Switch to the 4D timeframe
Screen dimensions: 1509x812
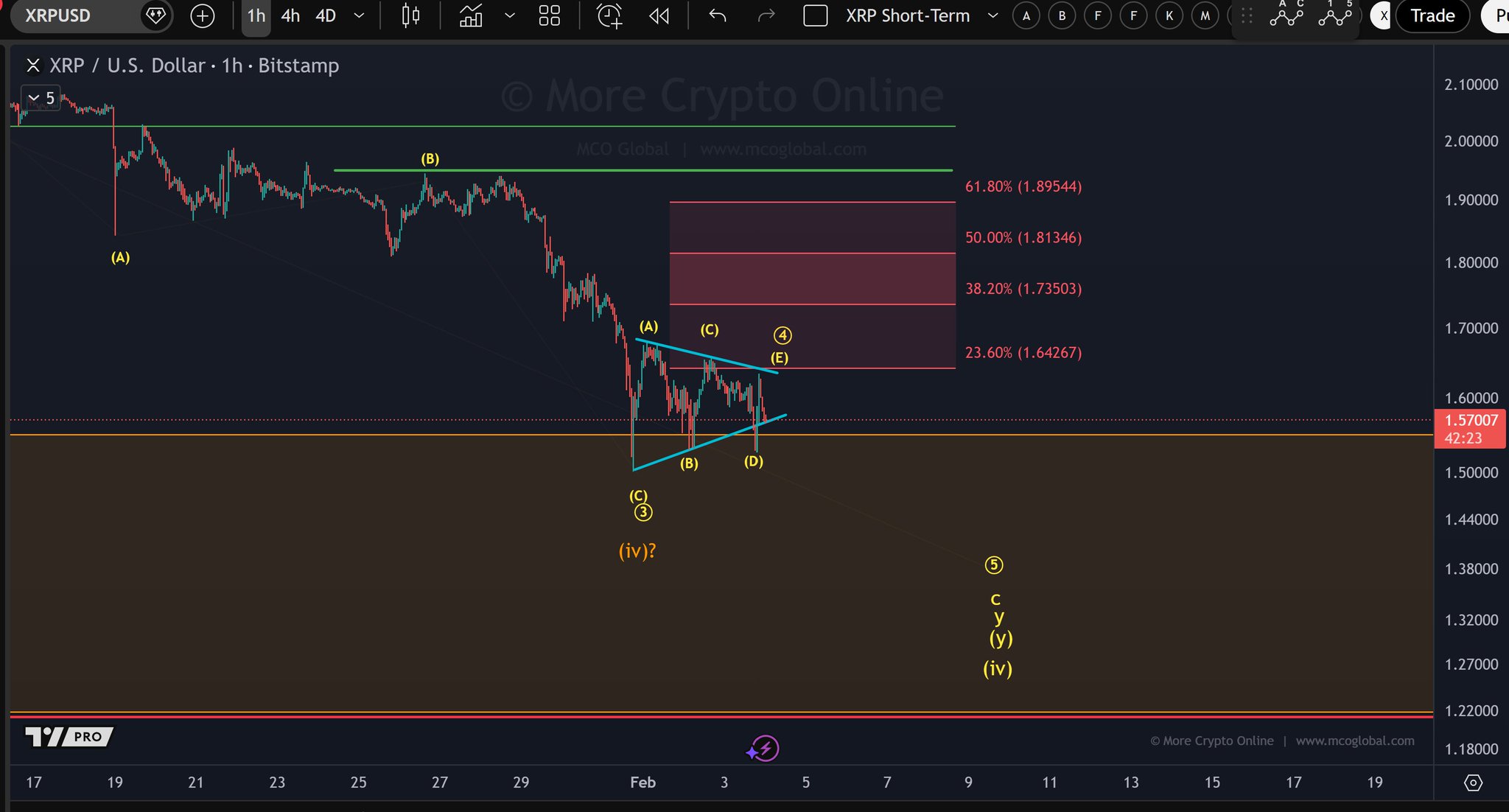point(326,16)
